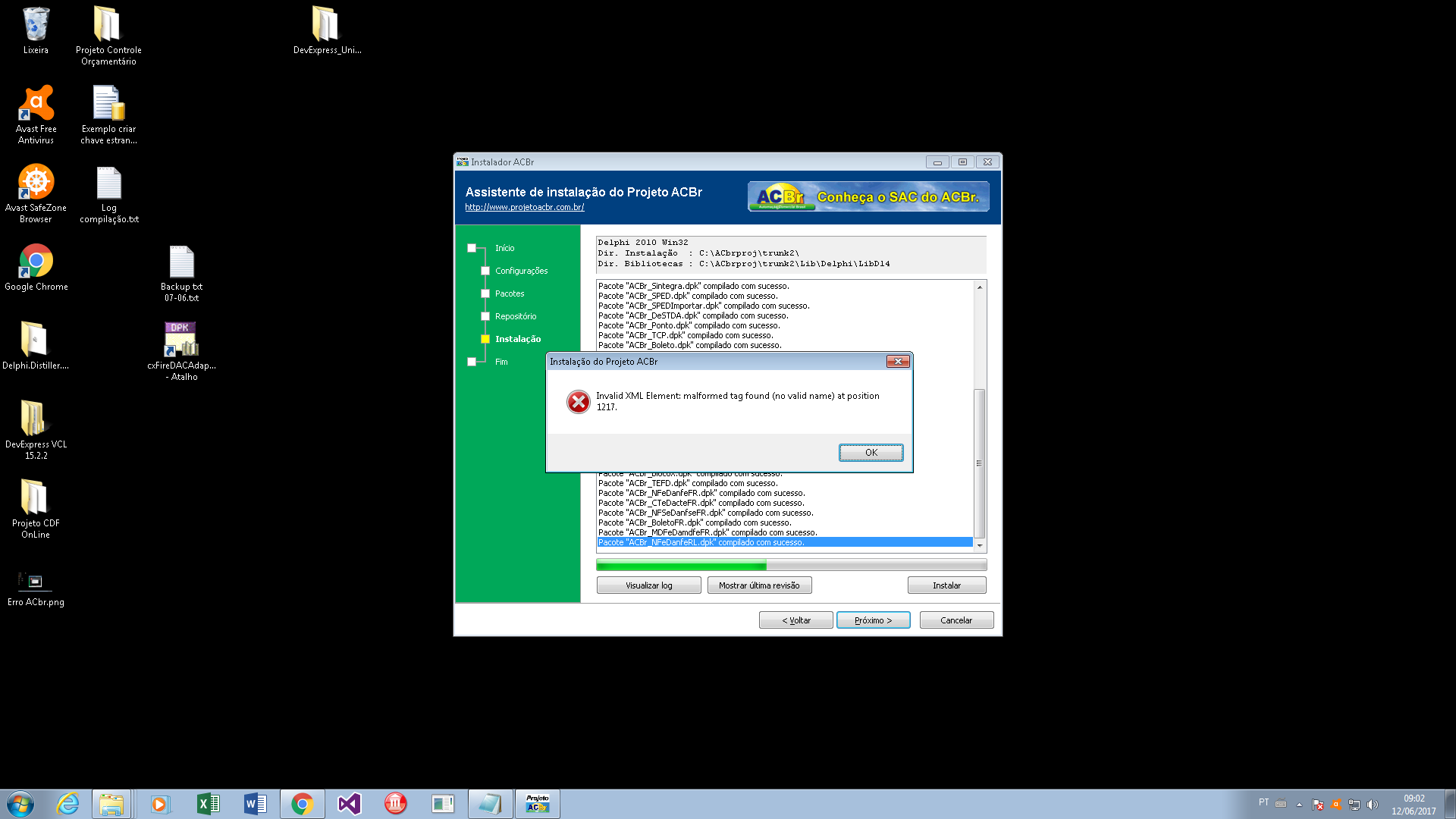Click the Próximo button
This screenshot has width=1456, height=819.
click(x=873, y=620)
